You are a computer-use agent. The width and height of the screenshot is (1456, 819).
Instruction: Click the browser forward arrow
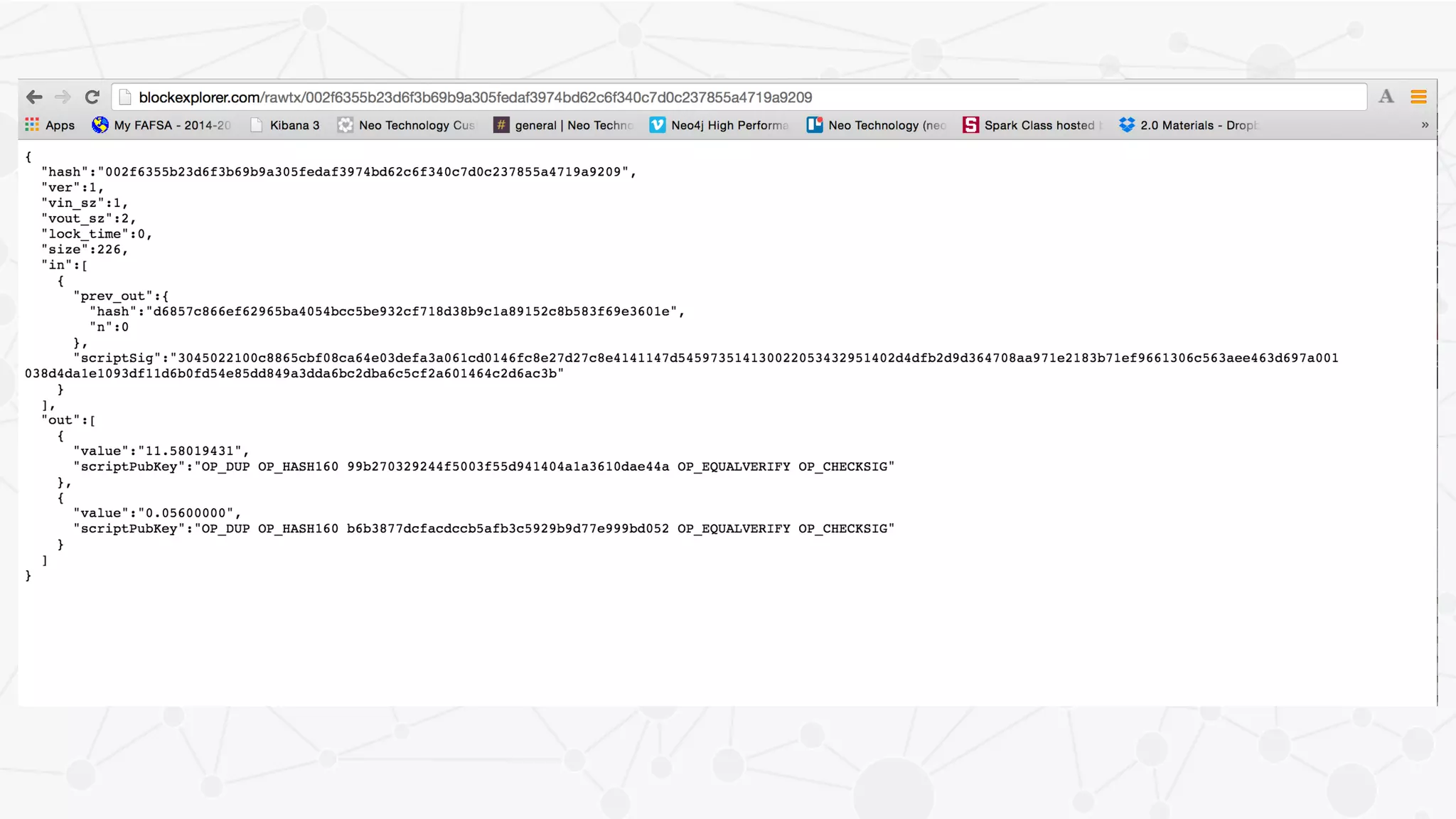pyautogui.click(x=63, y=97)
